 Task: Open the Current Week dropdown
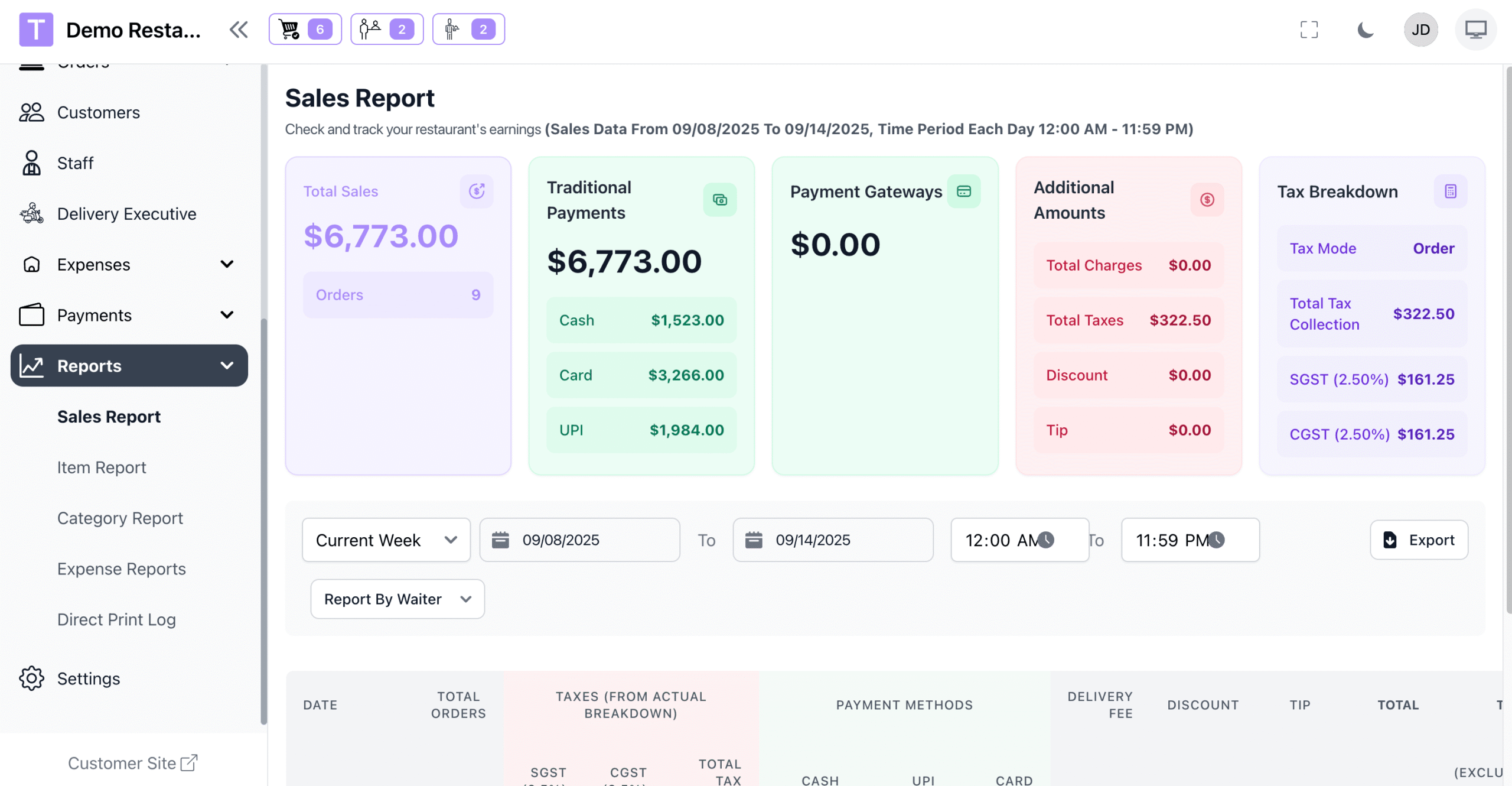pyautogui.click(x=385, y=540)
